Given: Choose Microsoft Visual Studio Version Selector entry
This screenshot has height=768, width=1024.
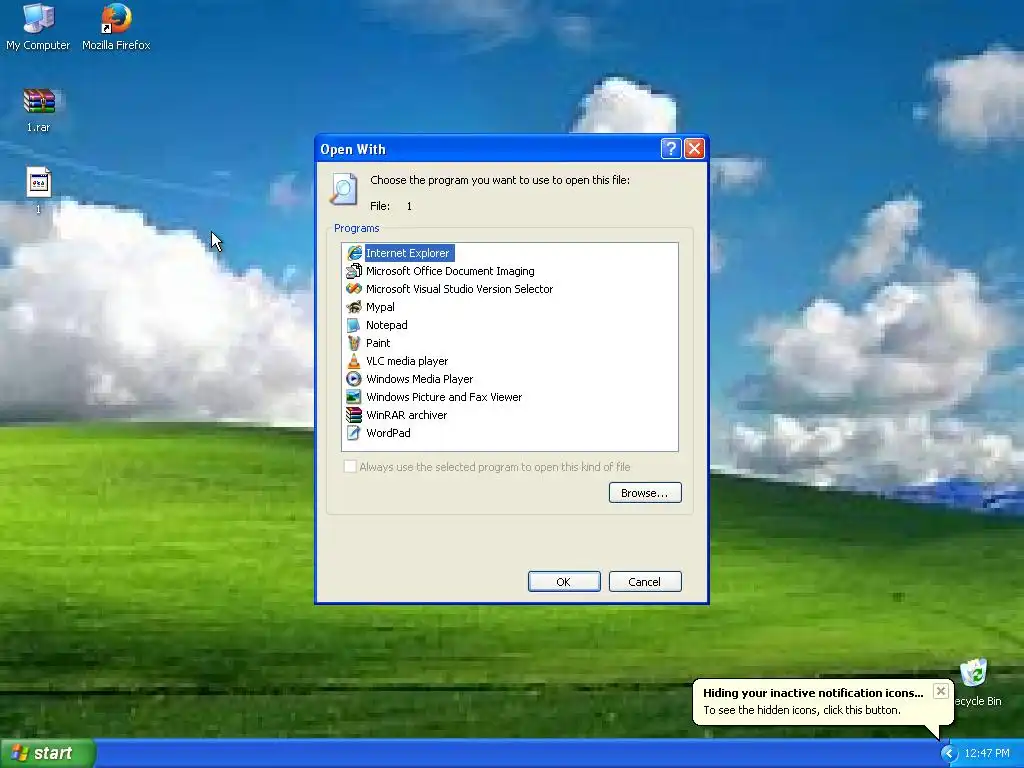Looking at the screenshot, I should tap(459, 289).
